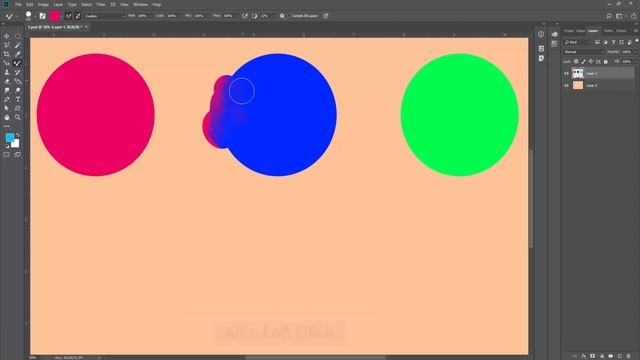
Task: Swap foreground and background colors
Action: 18,135
